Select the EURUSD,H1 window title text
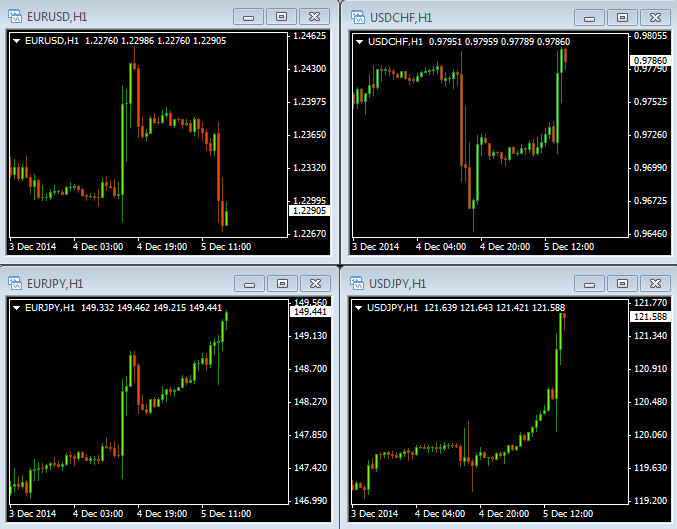The height and width of the screenshot is (529, 677). click(57, 17)
